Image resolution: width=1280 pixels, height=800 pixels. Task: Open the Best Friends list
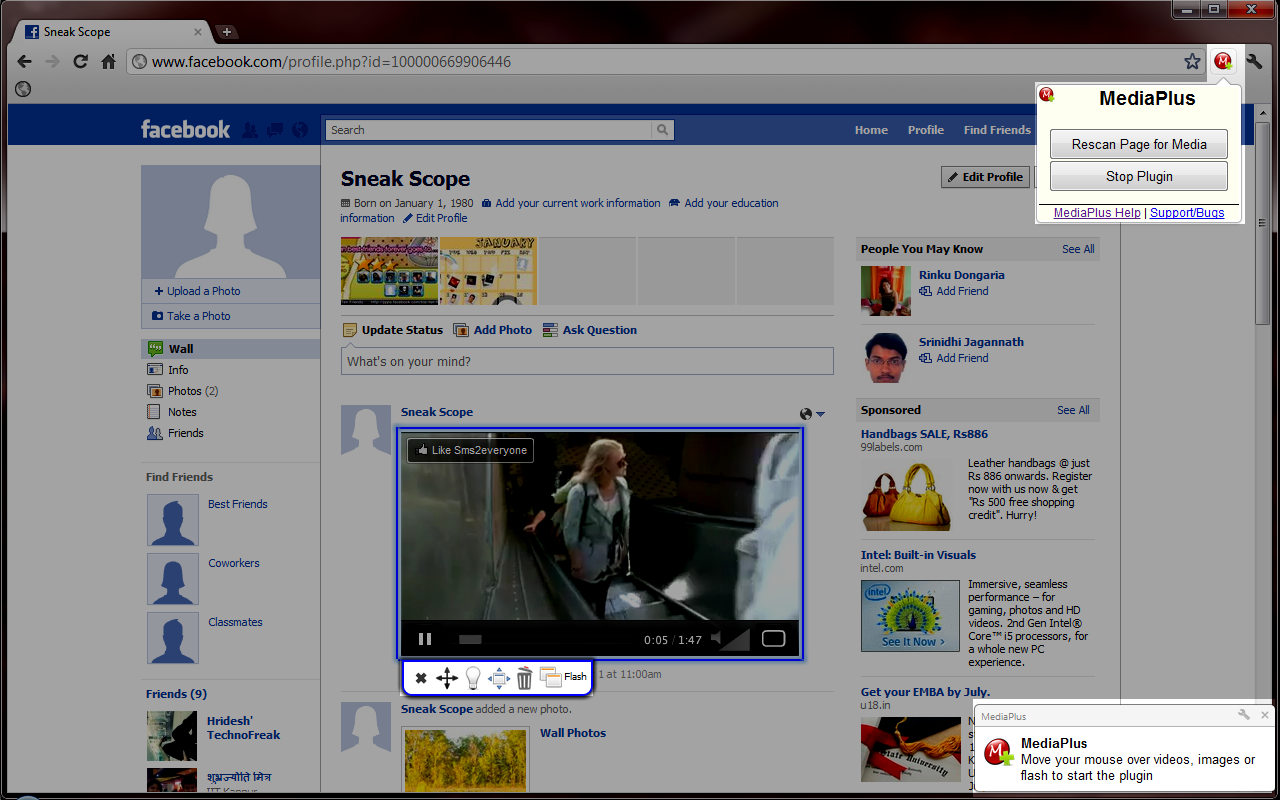coord(237,504)
